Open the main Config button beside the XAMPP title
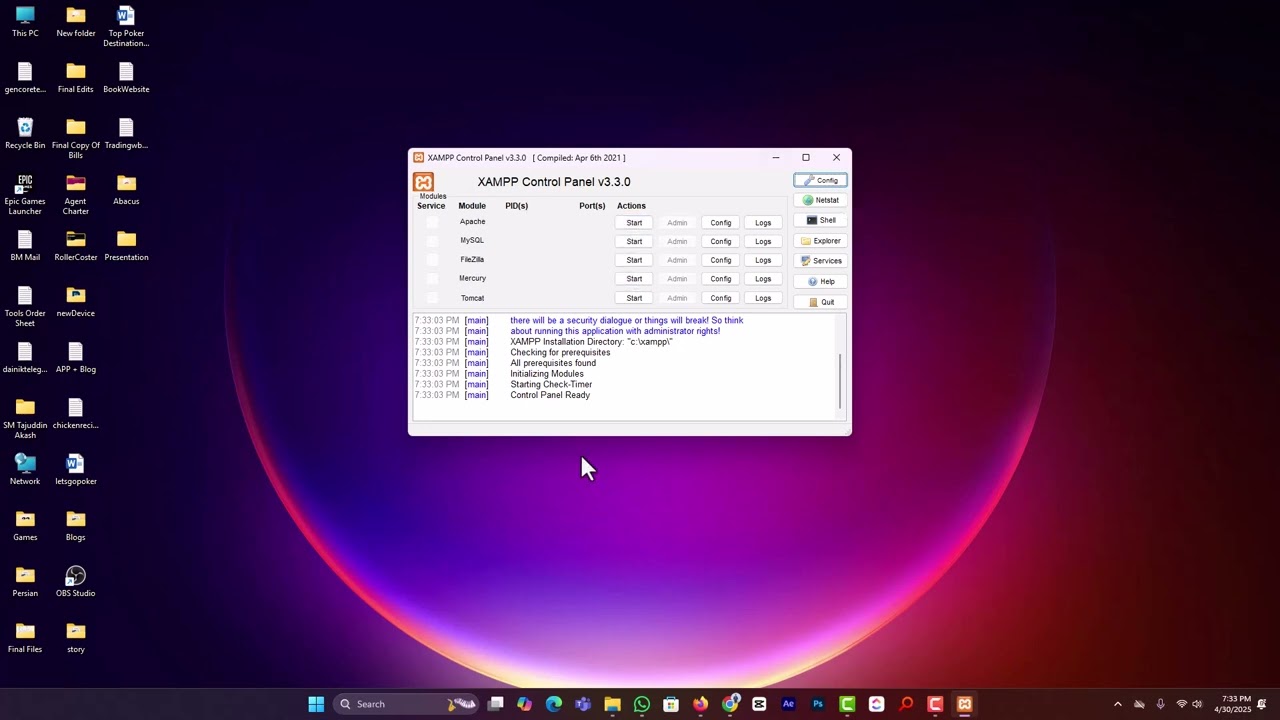 tap(821, 180)
